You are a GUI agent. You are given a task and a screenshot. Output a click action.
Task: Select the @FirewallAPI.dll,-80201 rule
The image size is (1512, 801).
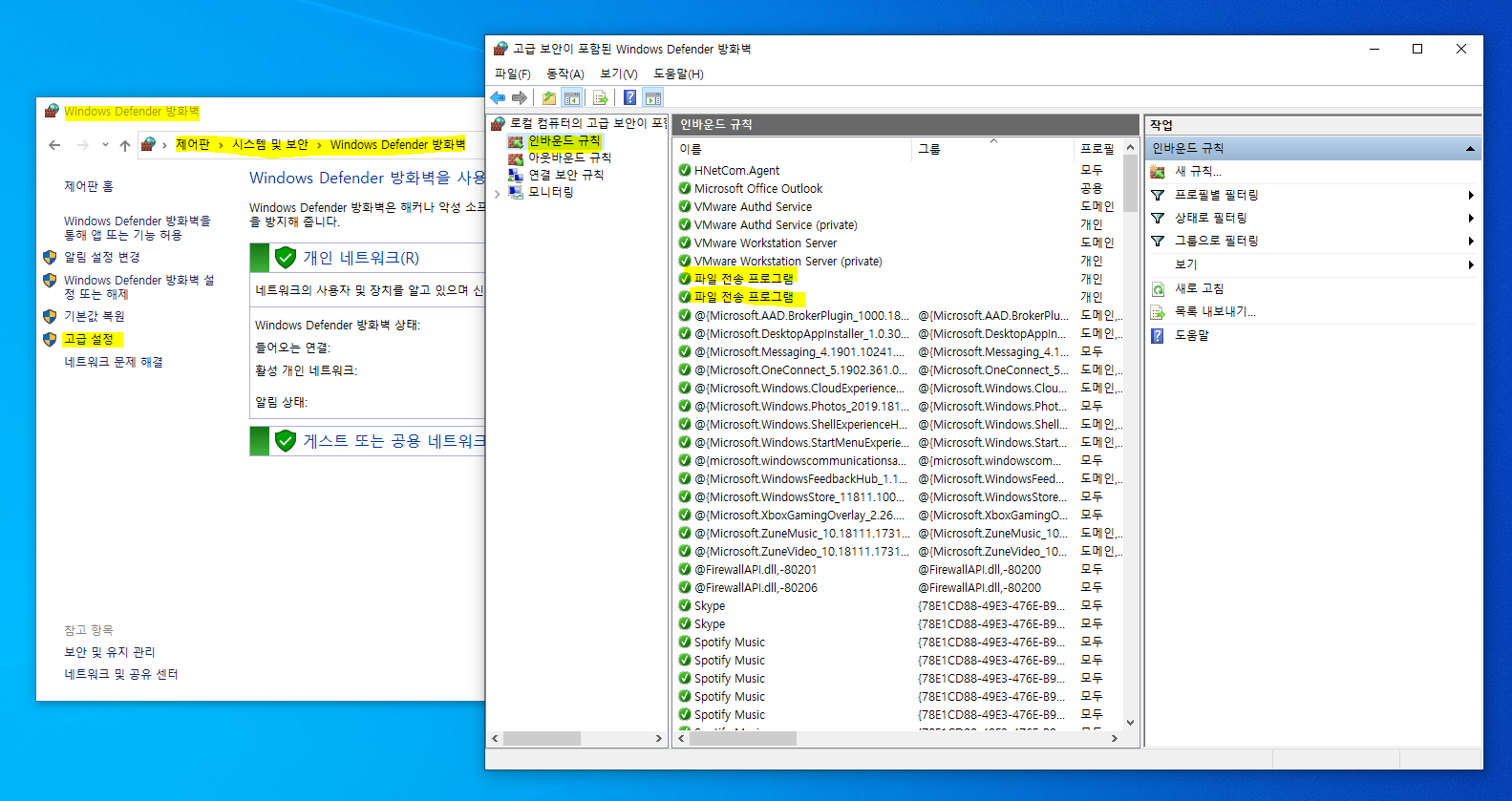coord(756,569)
